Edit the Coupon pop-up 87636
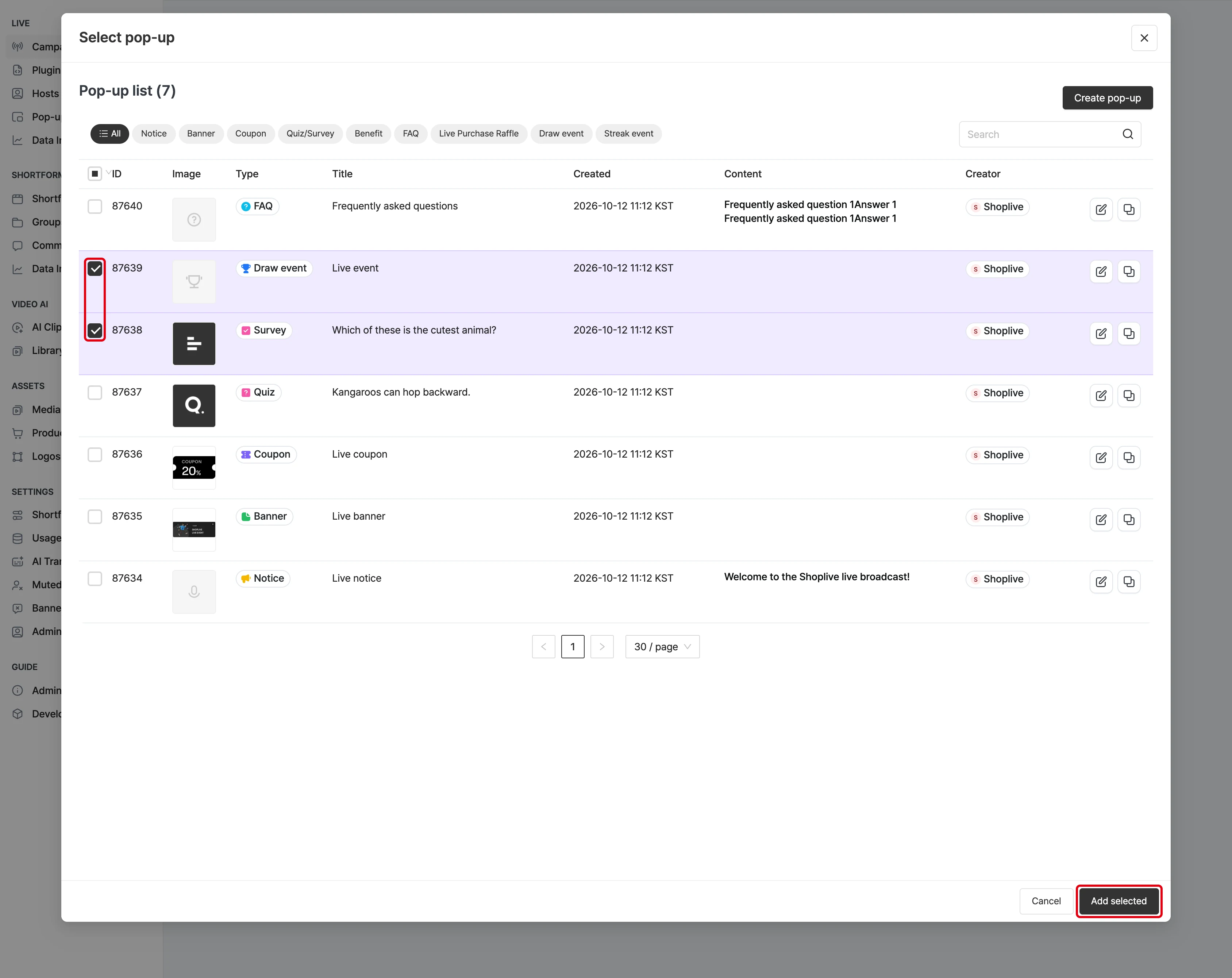This screenshot has width=1232, height=978. point(1101,458)
